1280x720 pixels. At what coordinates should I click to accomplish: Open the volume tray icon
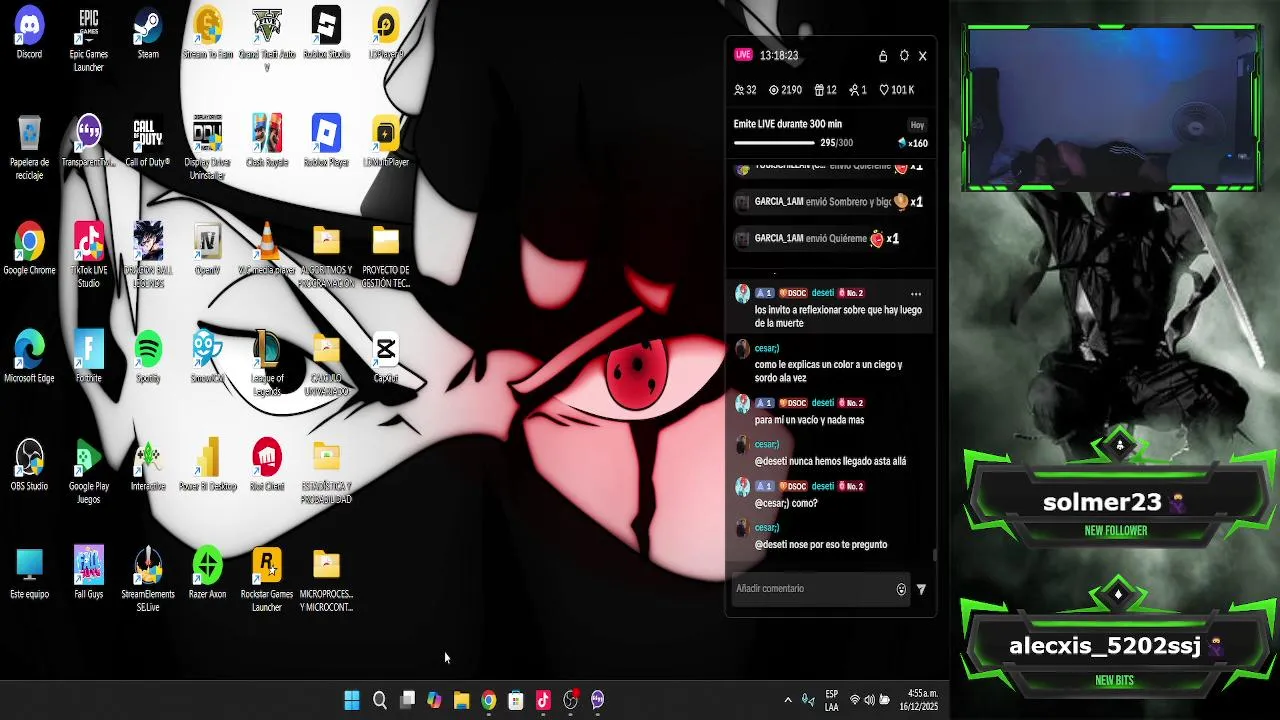tap(869, 700)
